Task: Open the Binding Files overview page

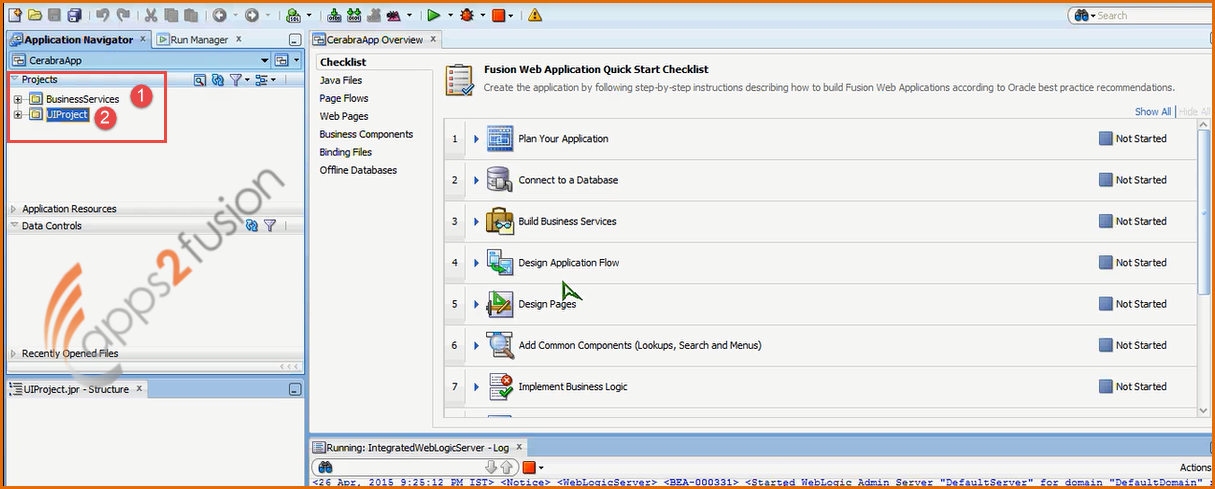Action: [x=346, y=152]
